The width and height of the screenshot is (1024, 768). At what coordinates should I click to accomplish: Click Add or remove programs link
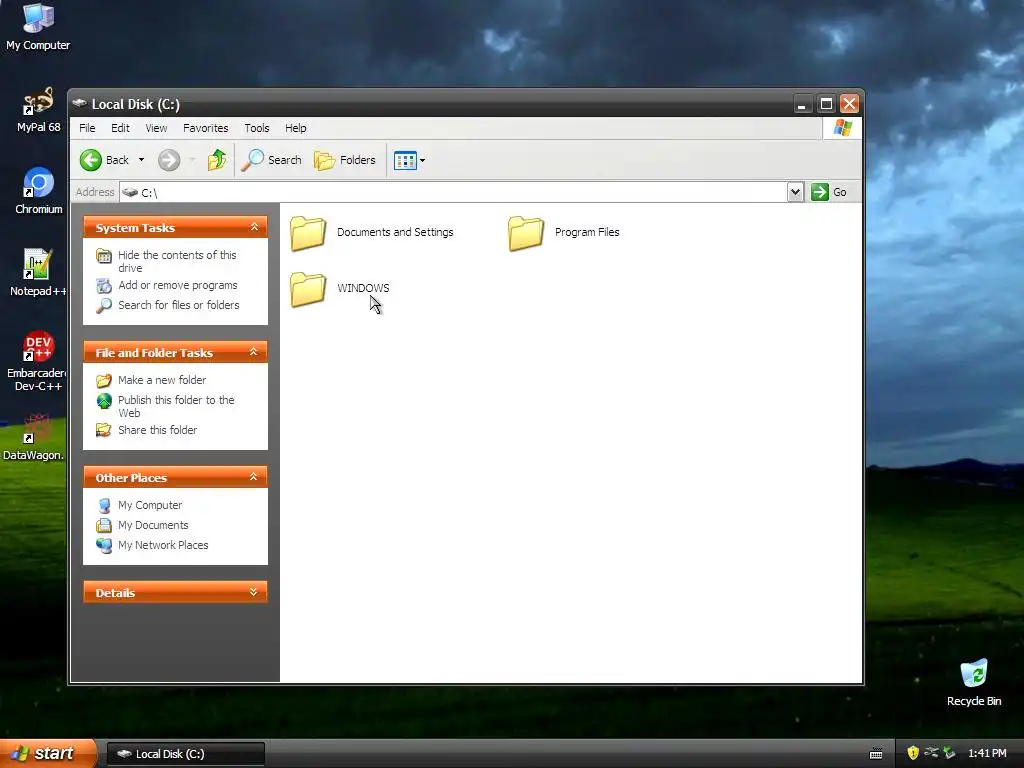click(x=178, y=285)
